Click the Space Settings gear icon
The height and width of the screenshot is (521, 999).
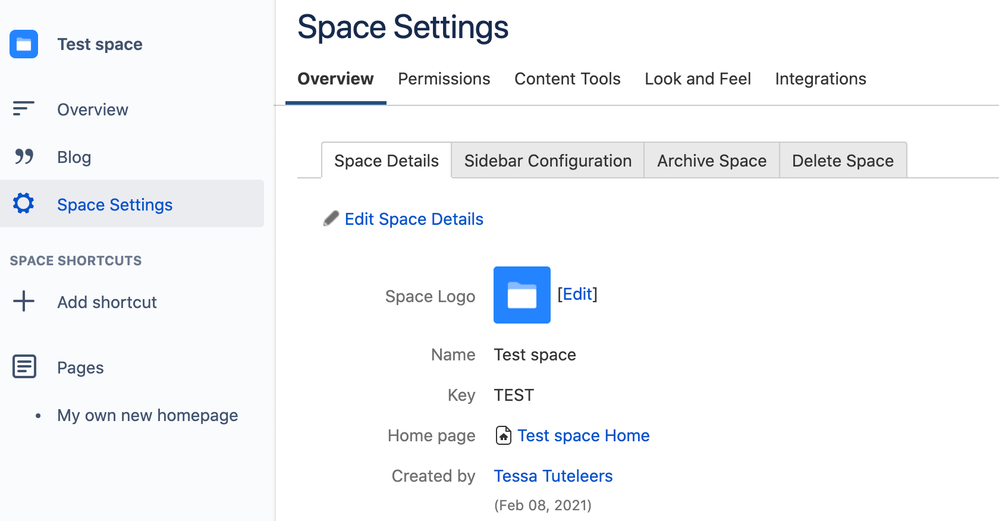click(23, 204)
